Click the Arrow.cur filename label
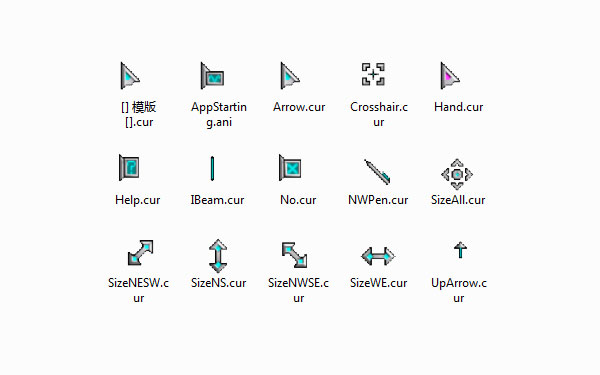 pos(299,107)
